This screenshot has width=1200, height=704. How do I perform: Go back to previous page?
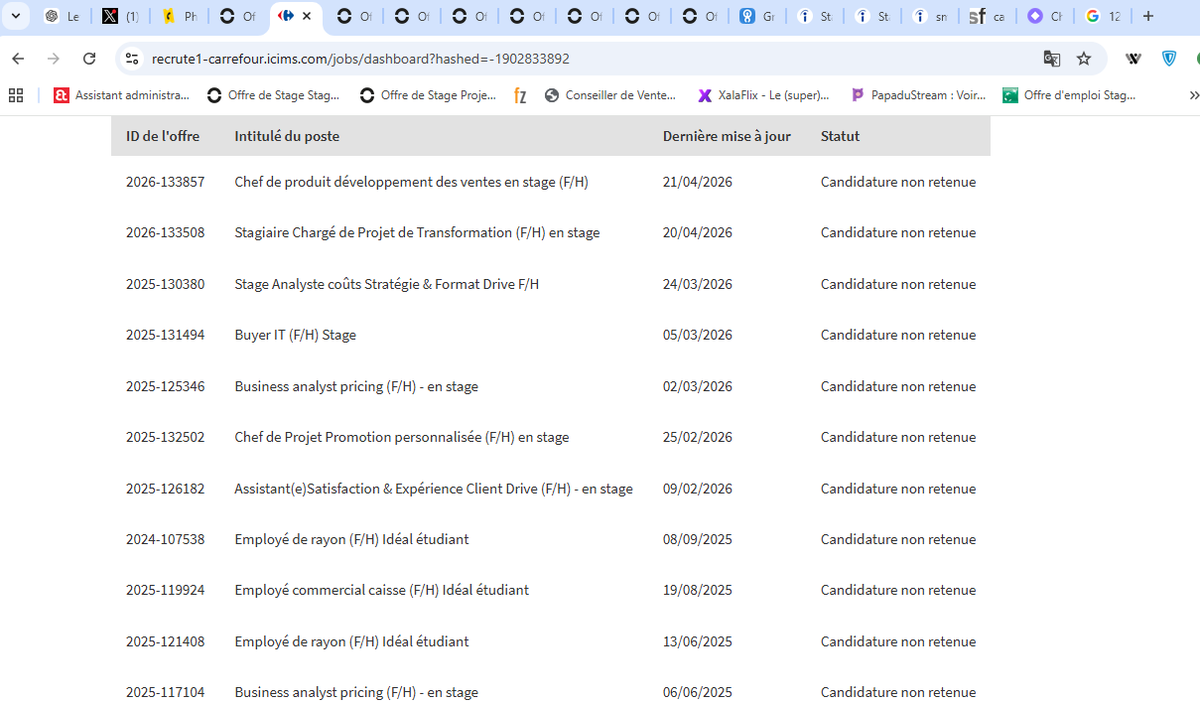click(18, 59)
